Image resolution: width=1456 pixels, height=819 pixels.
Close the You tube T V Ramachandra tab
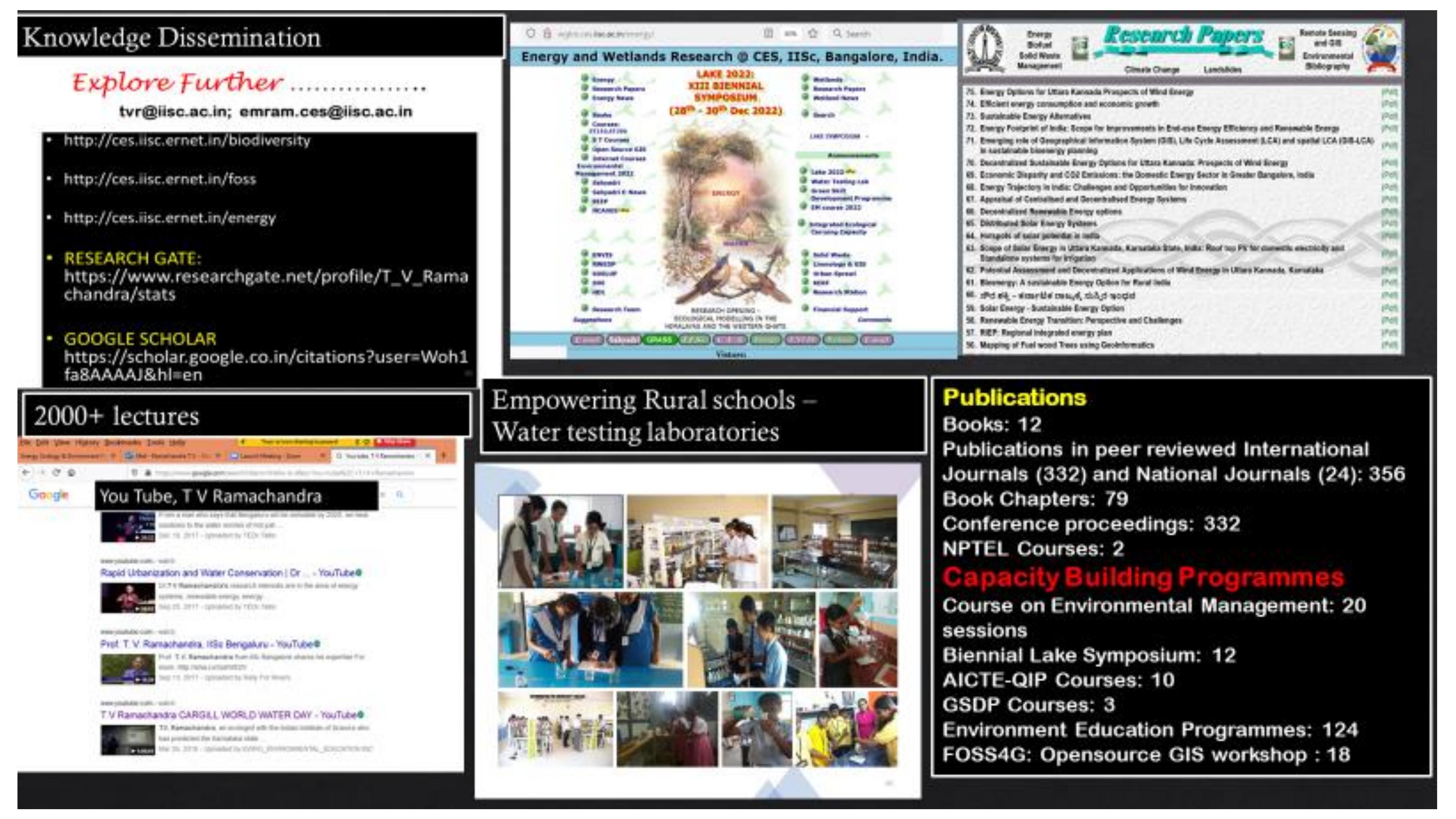coord(428,456)
